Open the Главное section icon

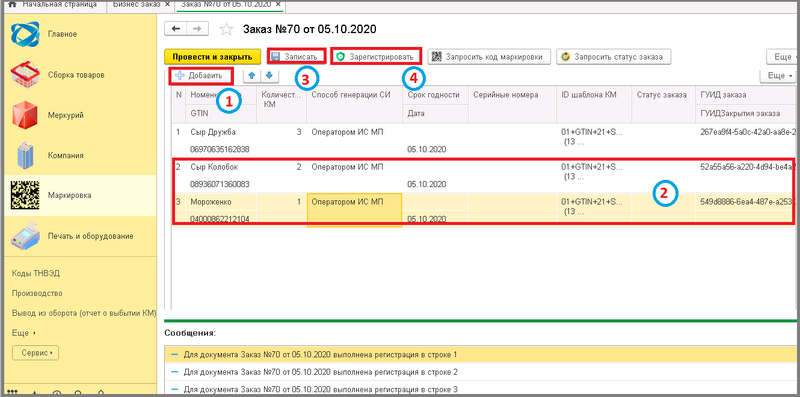click(x=24, y=34)
